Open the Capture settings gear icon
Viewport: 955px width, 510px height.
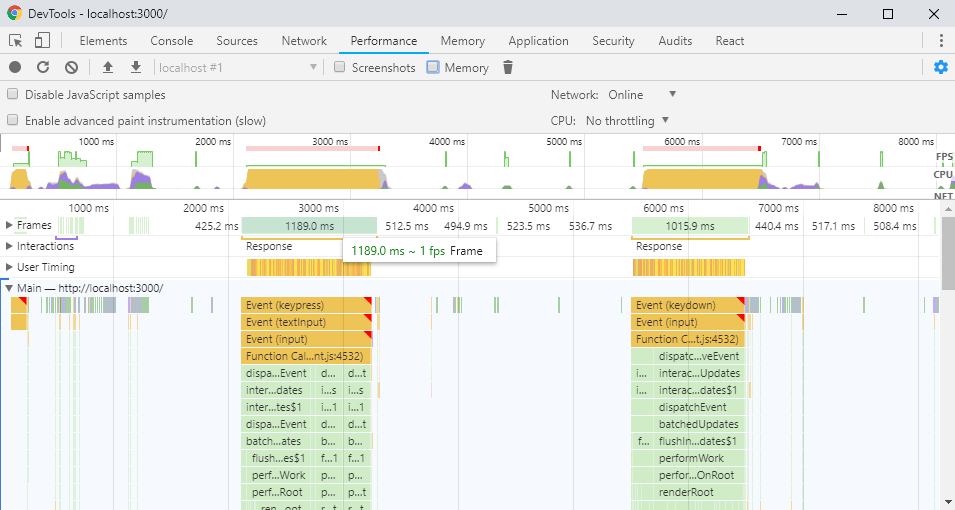click(x=940, y=67)
